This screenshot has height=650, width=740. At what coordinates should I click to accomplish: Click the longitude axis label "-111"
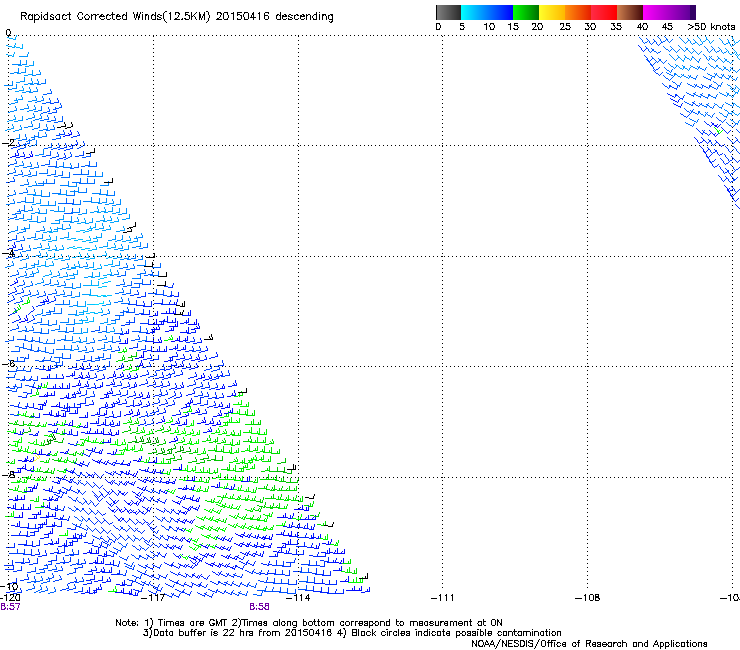click(x=442, y=598)
